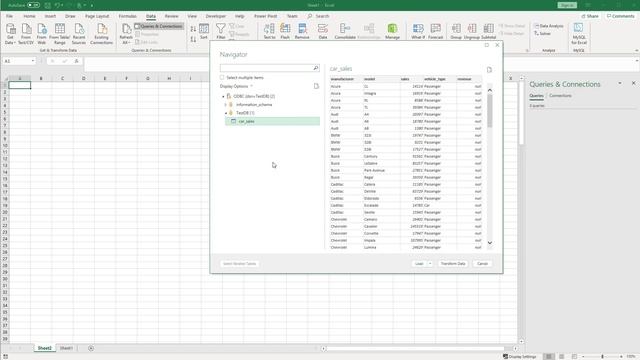
Task: Click the Sort A to Z icon
Action: [x=193, y=29]
